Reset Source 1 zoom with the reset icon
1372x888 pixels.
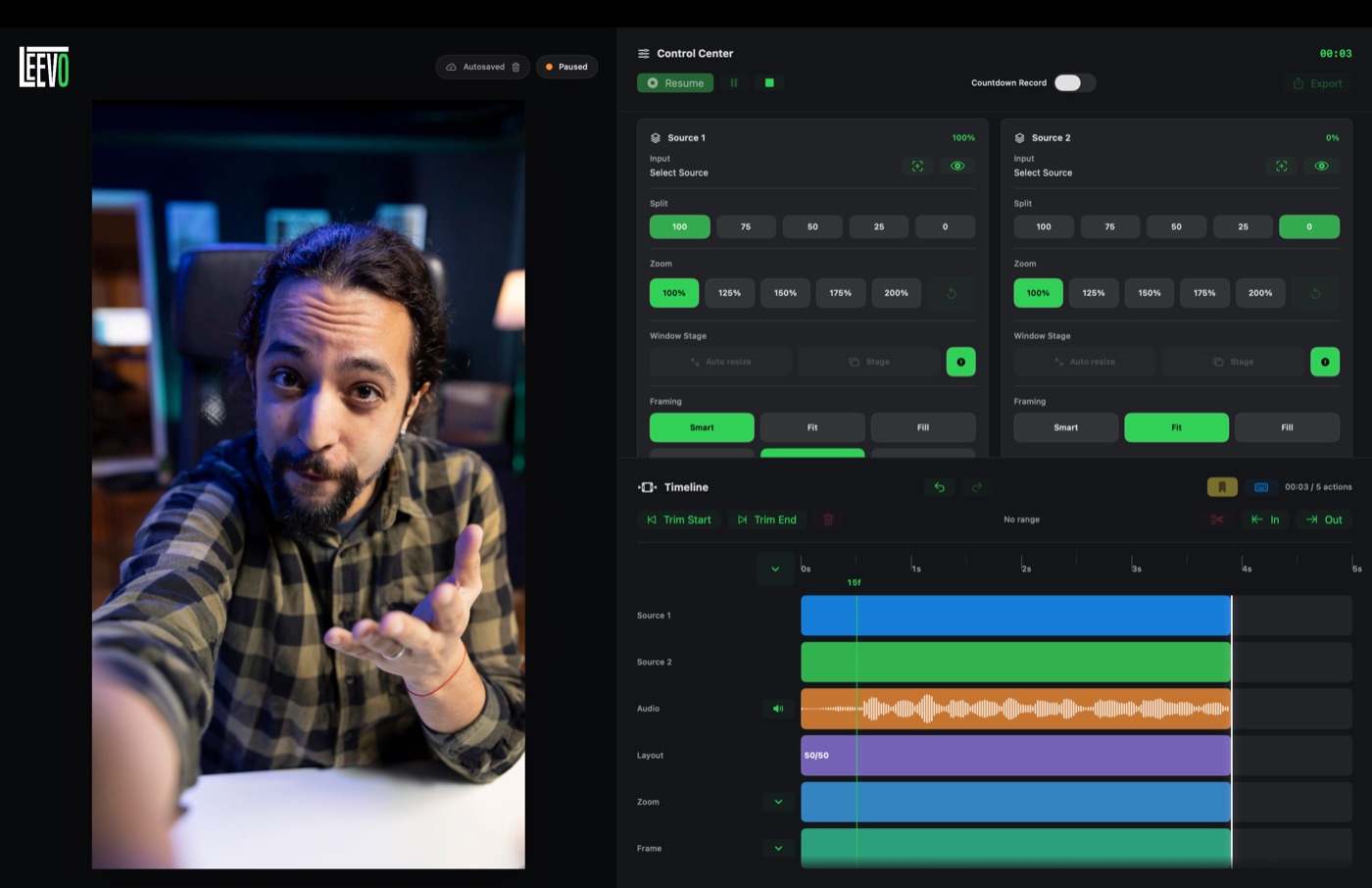pos(951,293)
